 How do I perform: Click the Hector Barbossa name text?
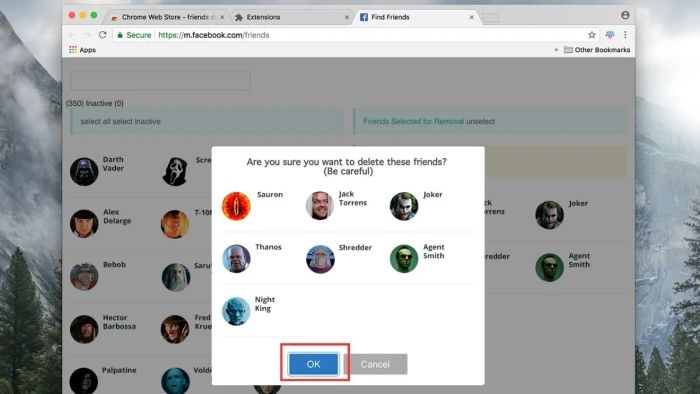pos(119,322)
